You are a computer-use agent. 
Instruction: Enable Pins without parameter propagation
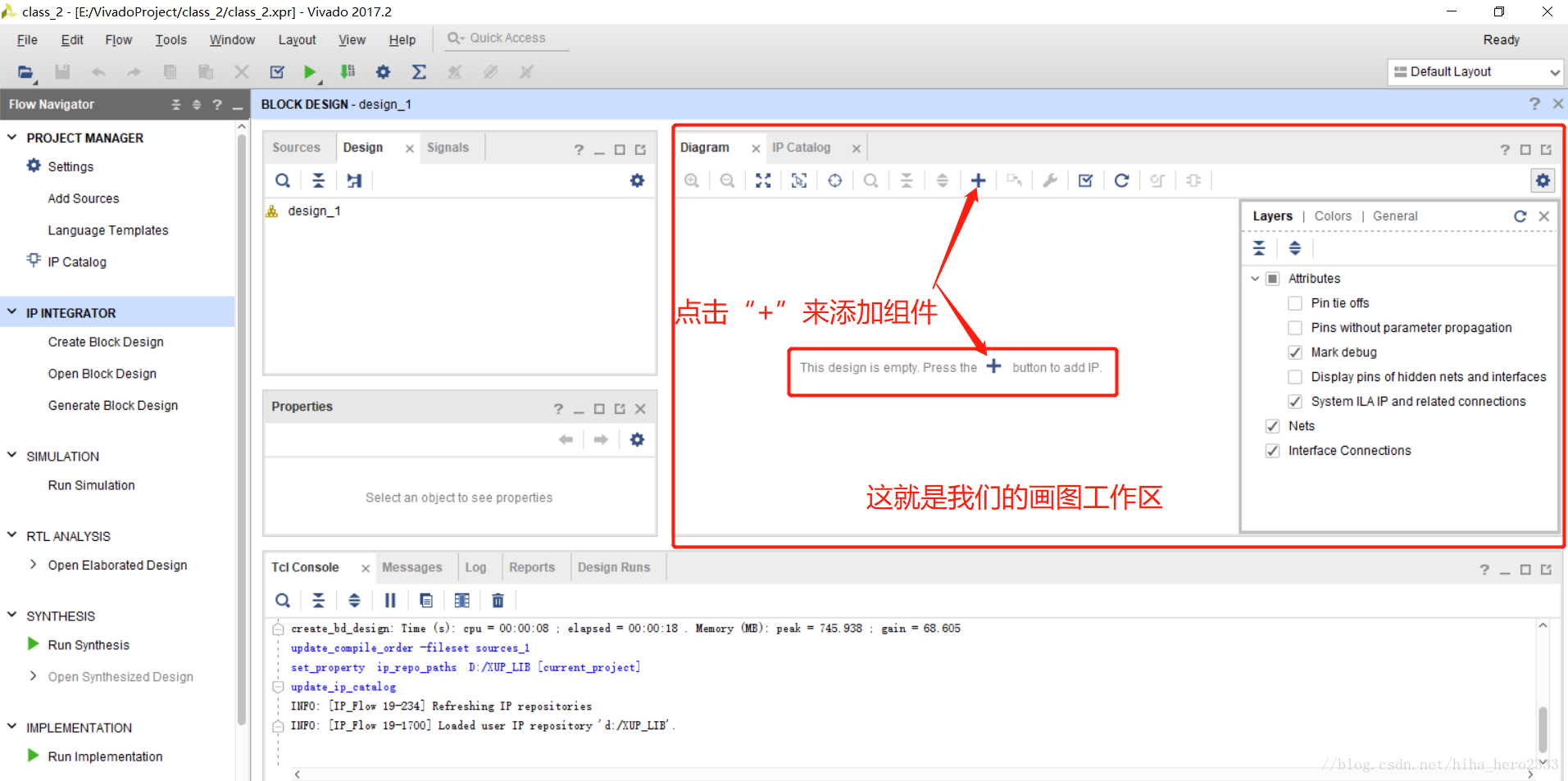tap(1295, 328)
